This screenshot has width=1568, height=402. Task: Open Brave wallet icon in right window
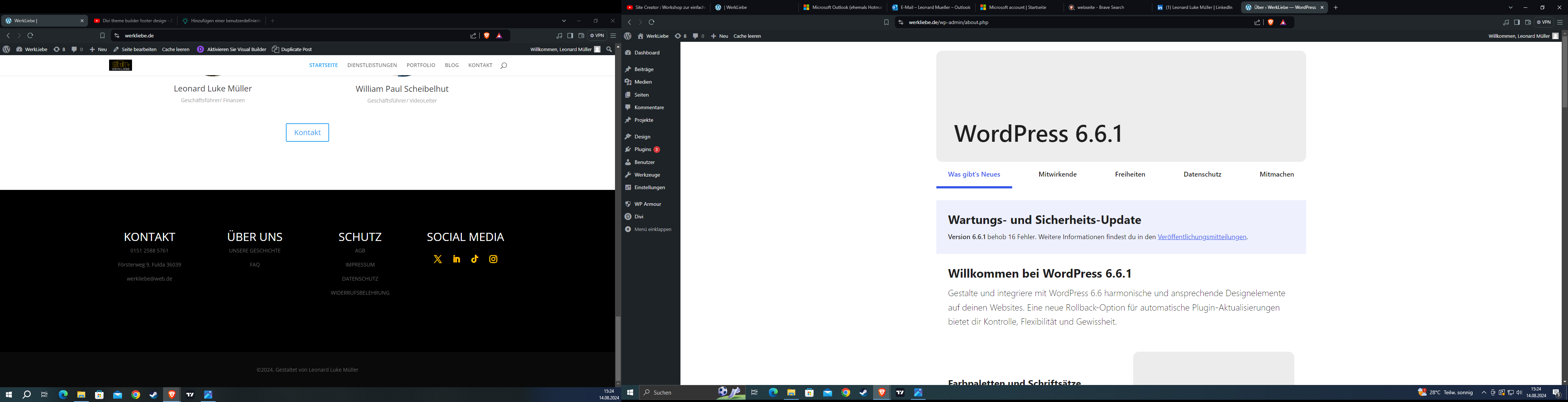tap(1528, 23)
